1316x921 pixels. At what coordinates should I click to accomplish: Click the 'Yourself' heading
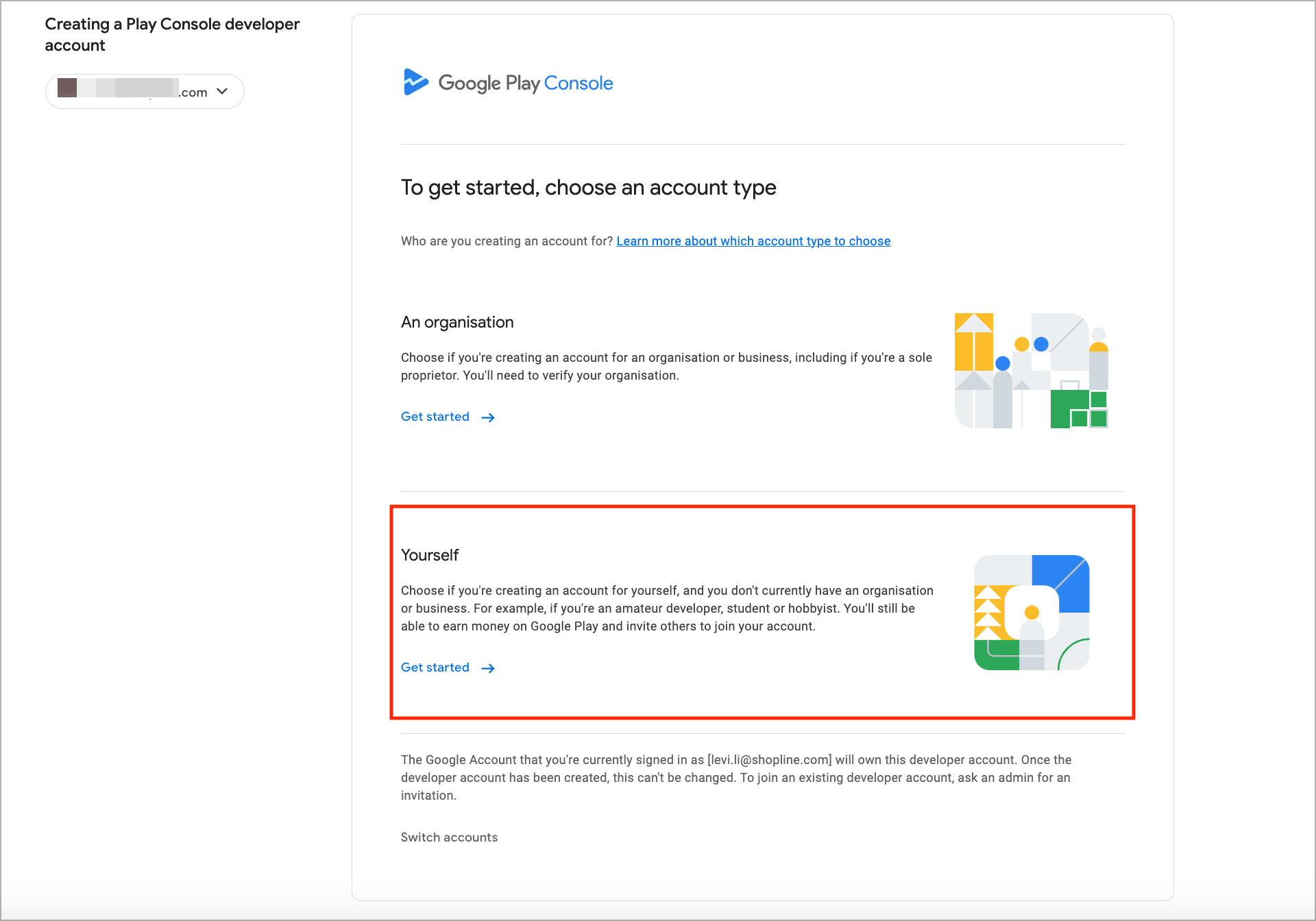click(430, 555)
